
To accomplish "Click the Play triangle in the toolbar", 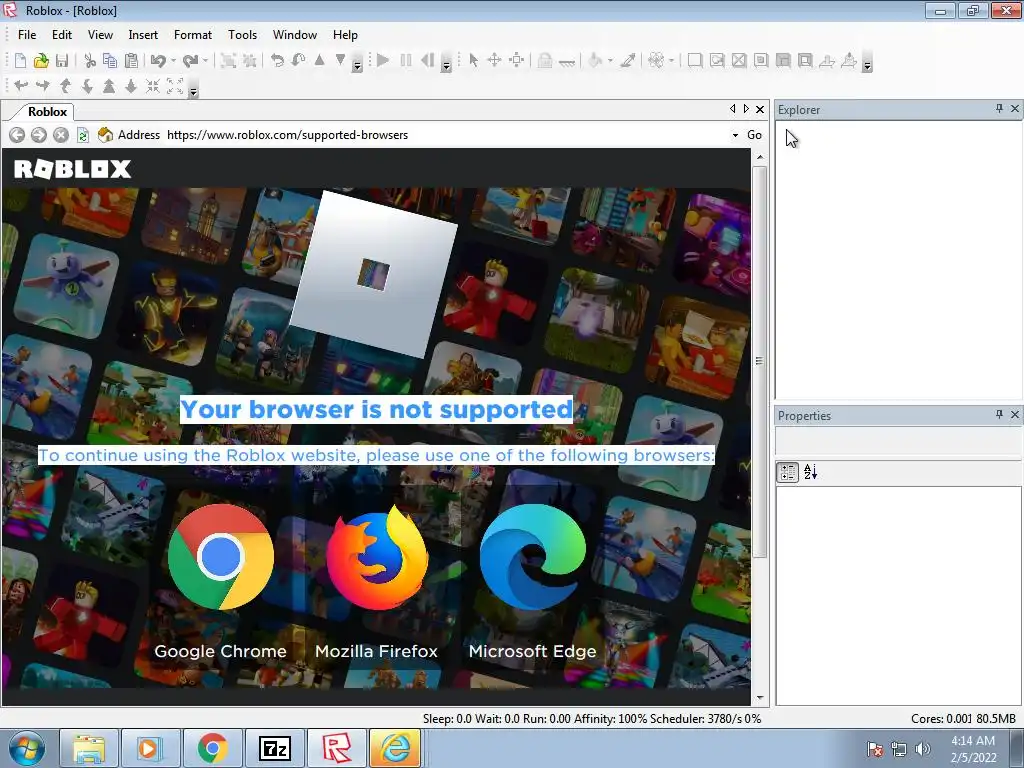I will click(x=383, y=61).
